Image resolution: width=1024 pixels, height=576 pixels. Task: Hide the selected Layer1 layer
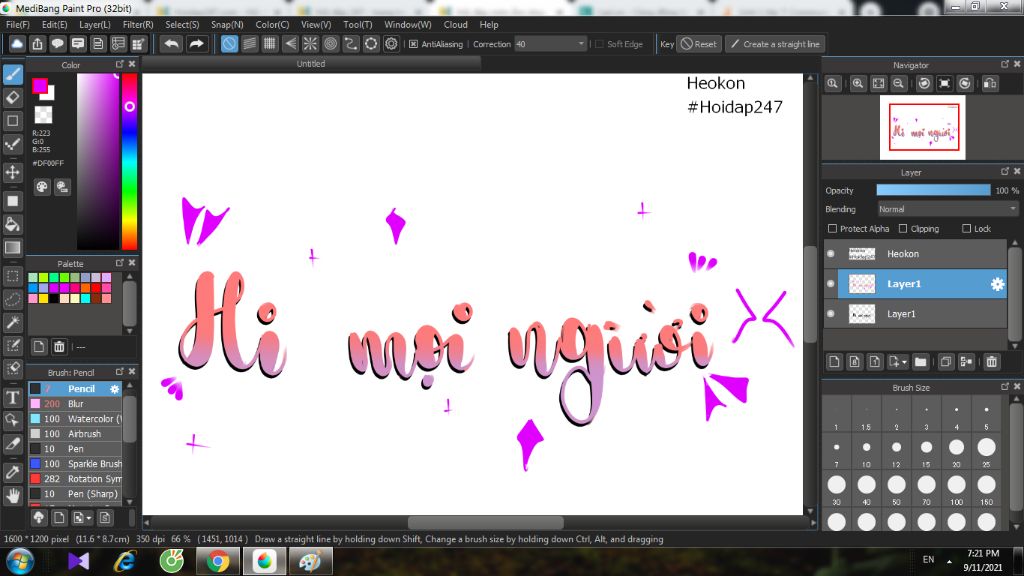tap(831, 283)
